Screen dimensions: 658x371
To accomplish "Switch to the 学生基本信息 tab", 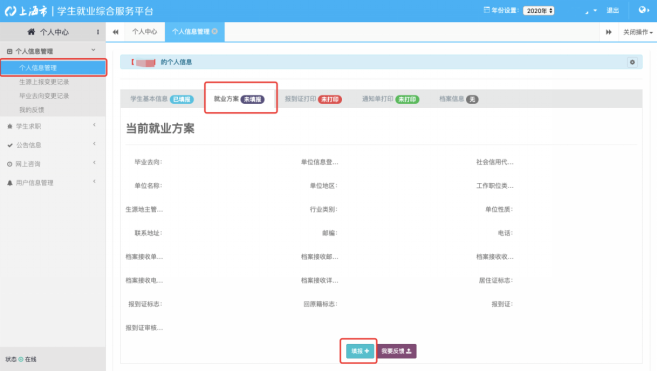I will point(162,99).
